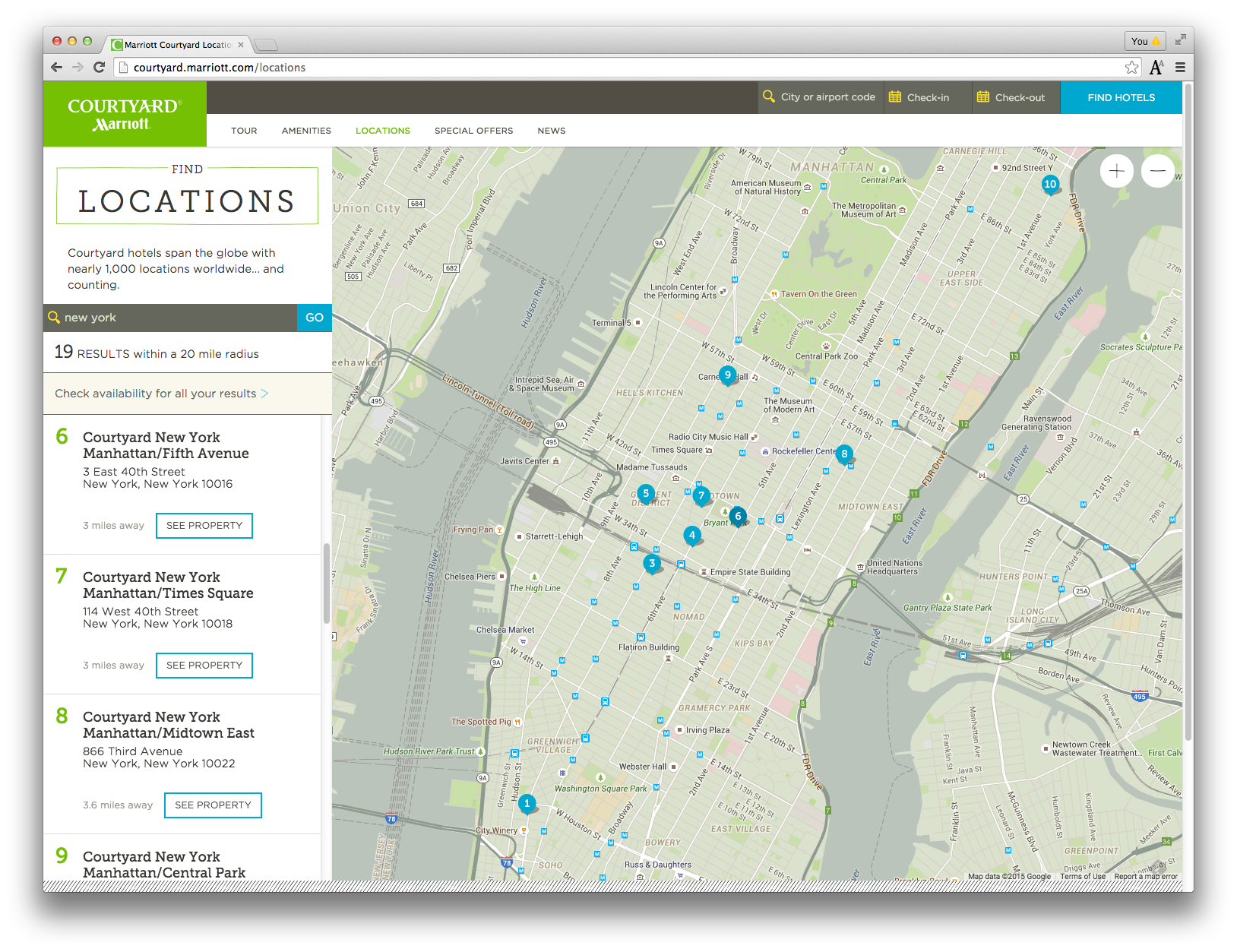
Task: Click the map Terms of Use link
Action: click(x=1083, y=876)
